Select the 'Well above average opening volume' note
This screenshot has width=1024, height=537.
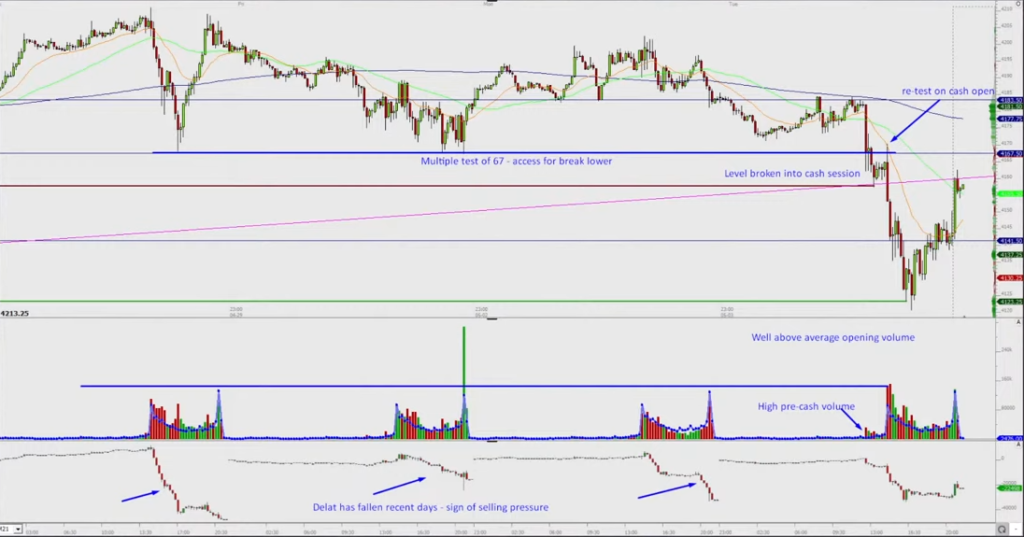pos(832,338)
